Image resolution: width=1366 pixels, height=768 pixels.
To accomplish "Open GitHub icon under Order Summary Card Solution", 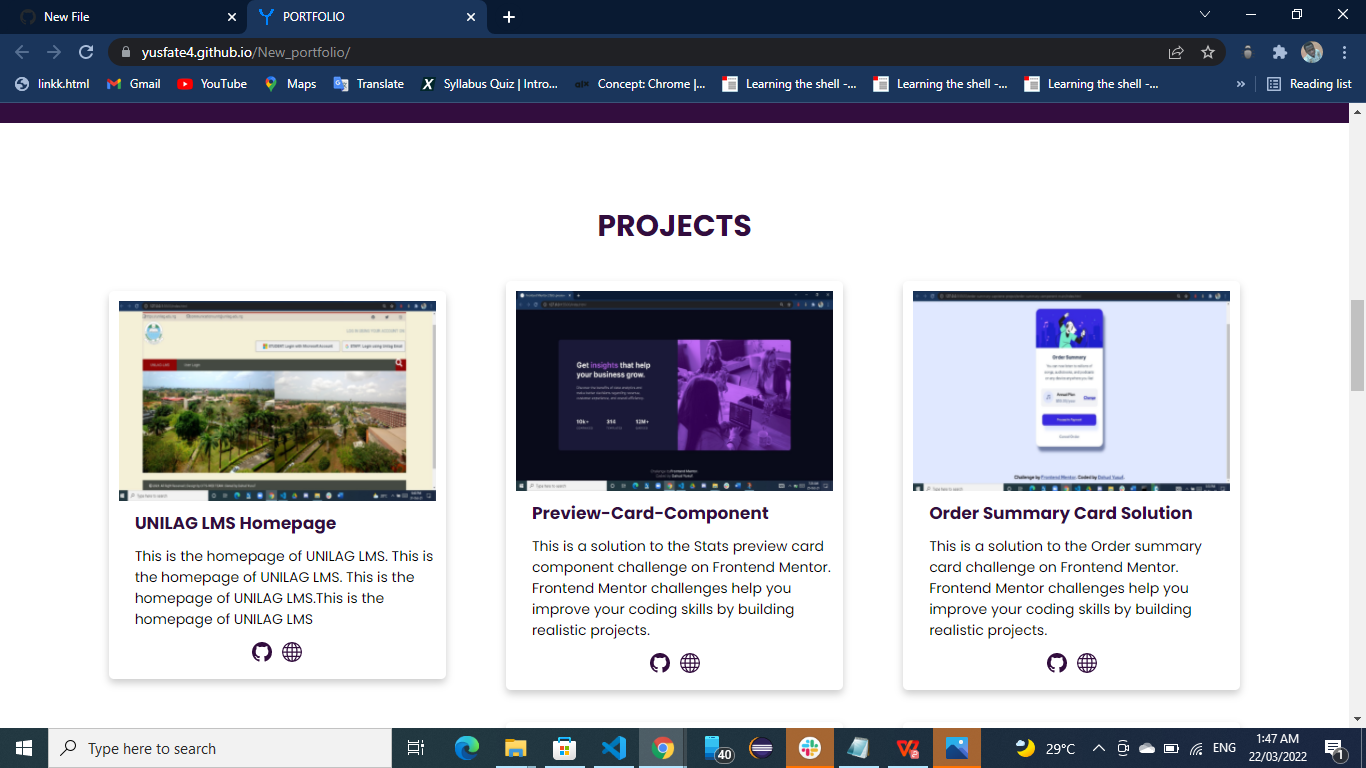I will coord(1057,663).
